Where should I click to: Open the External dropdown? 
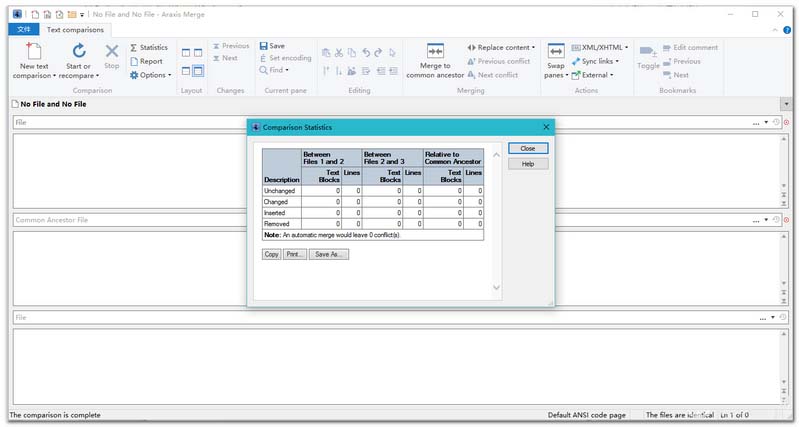tap(592, 75)
